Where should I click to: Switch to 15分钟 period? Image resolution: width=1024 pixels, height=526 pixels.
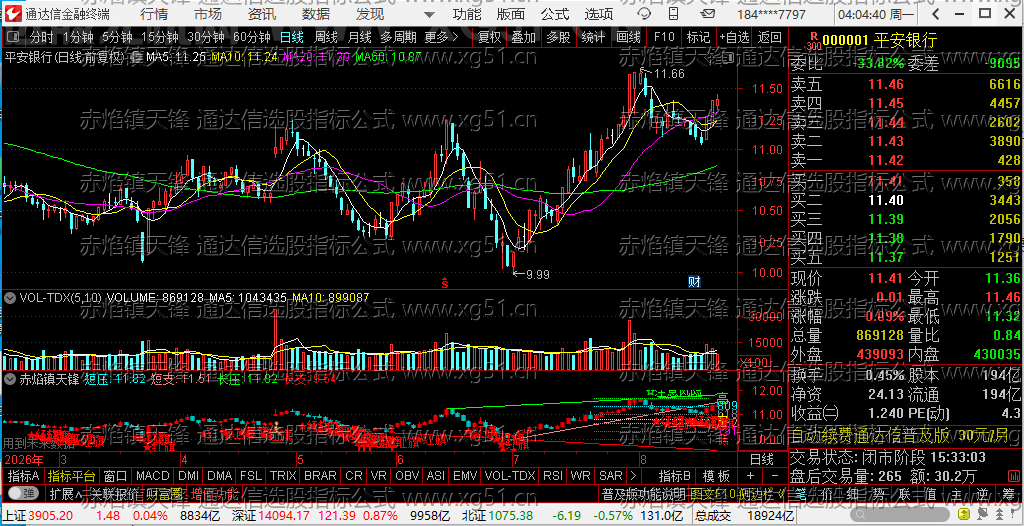[x=159, y=38]
